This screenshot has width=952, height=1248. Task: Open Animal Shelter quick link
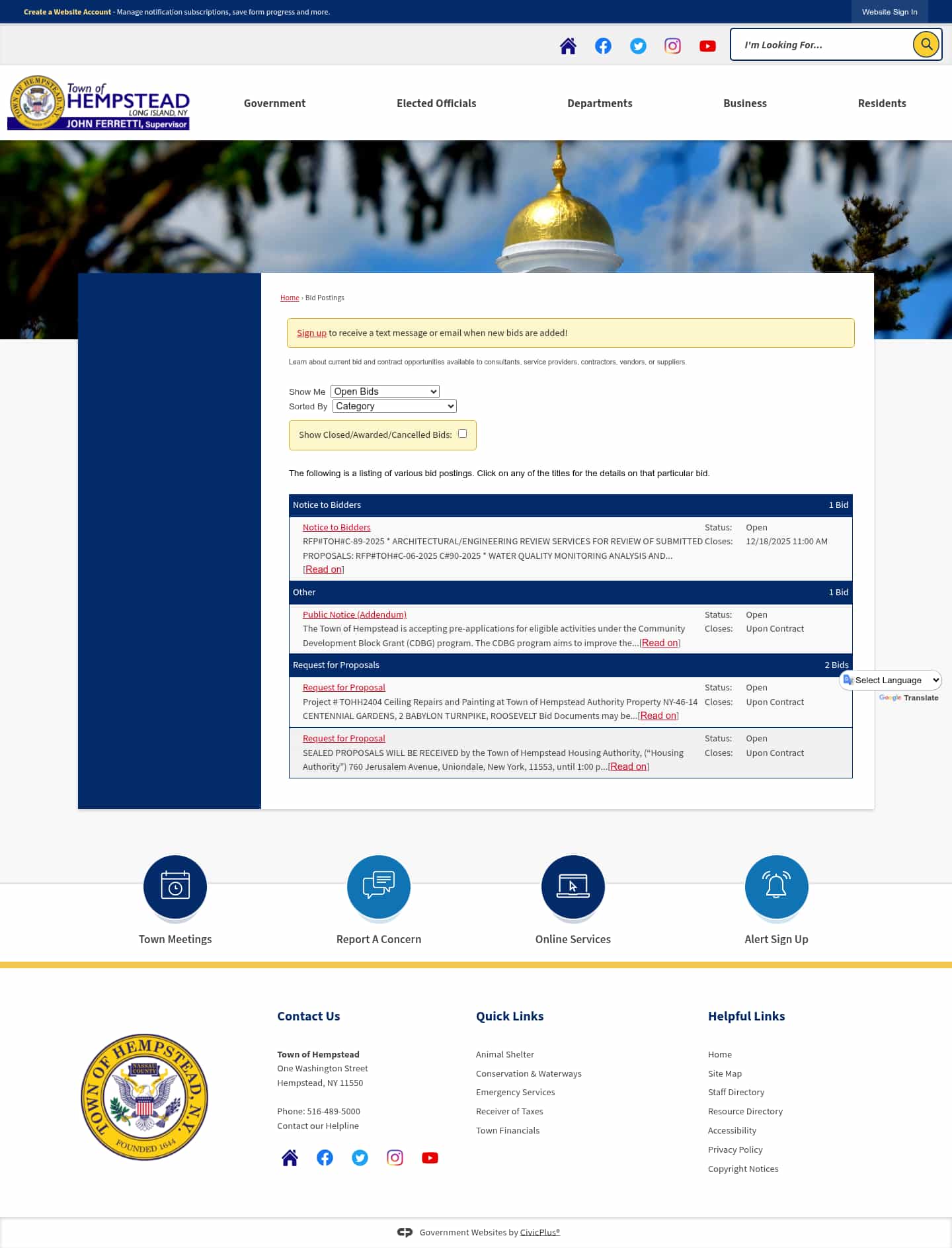505,1054
